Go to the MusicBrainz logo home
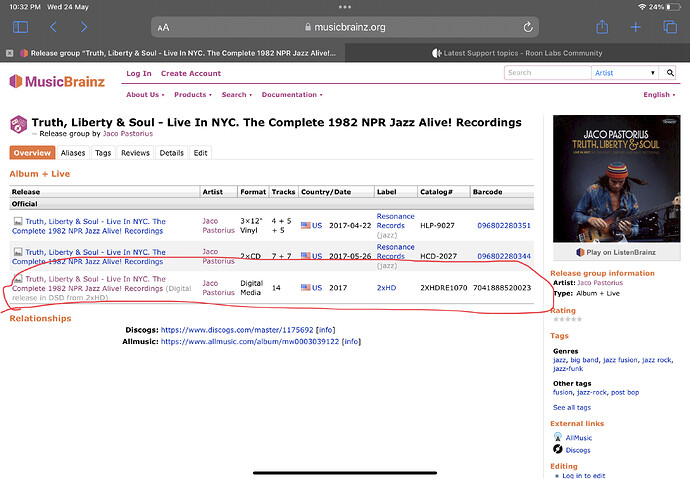This screenshot has height=479, width=690. tap(57, 81)
